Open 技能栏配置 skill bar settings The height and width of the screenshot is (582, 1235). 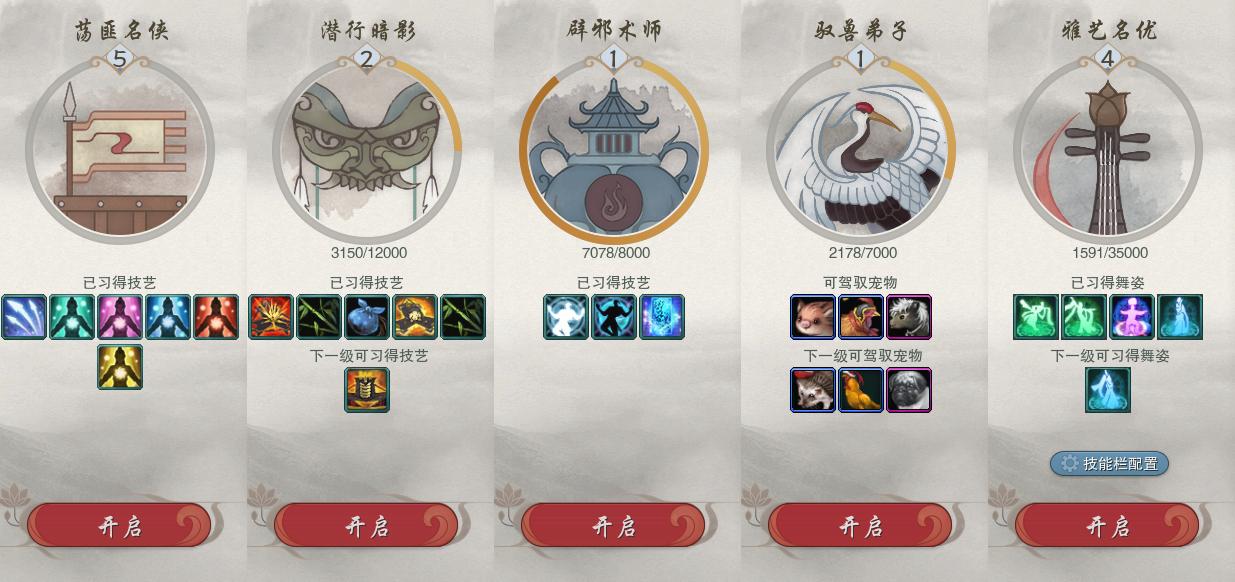point(1109,464)
